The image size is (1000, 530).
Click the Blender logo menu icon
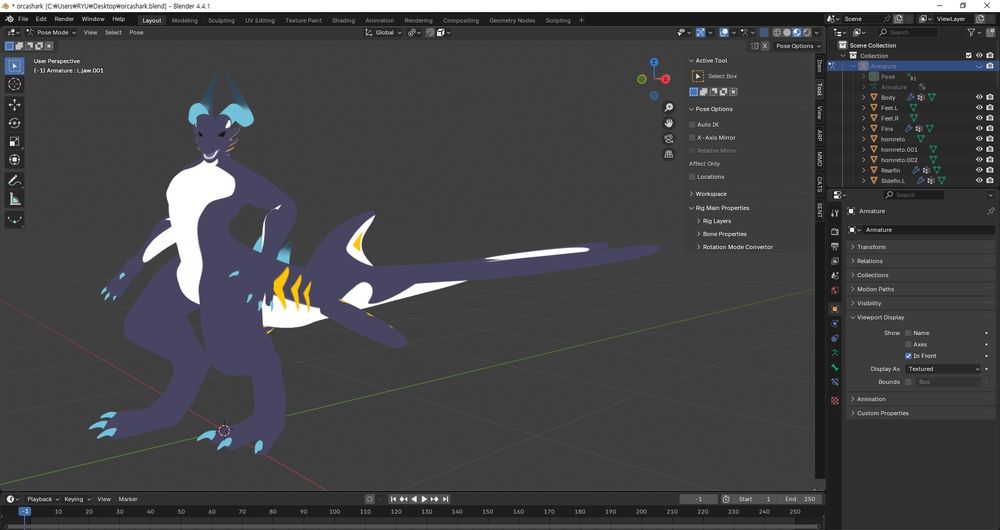click(x=9, y=19)
